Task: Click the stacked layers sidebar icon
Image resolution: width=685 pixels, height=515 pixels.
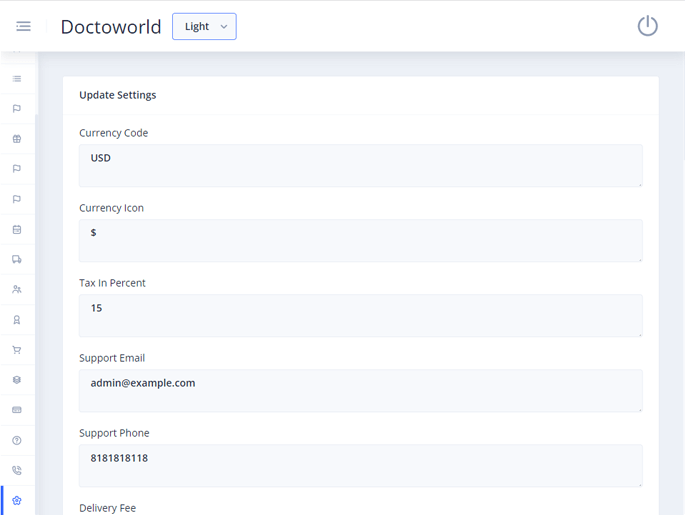Action: pyautogui.click(x=17, y=380)
